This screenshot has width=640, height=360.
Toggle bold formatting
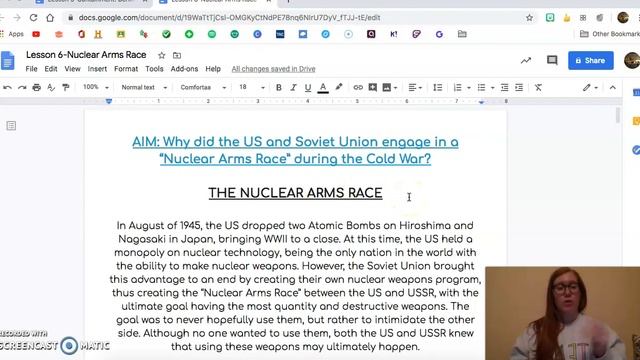click(x=279, y=87)
